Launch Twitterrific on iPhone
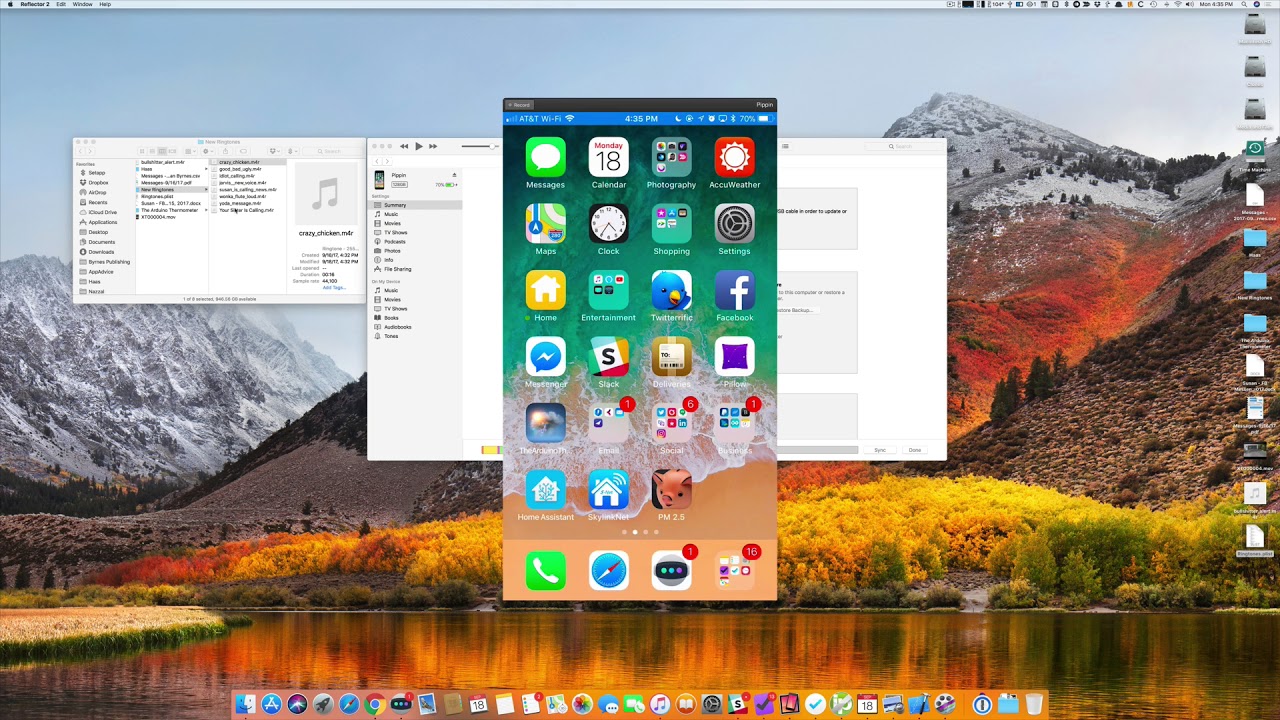 (671, 291)
